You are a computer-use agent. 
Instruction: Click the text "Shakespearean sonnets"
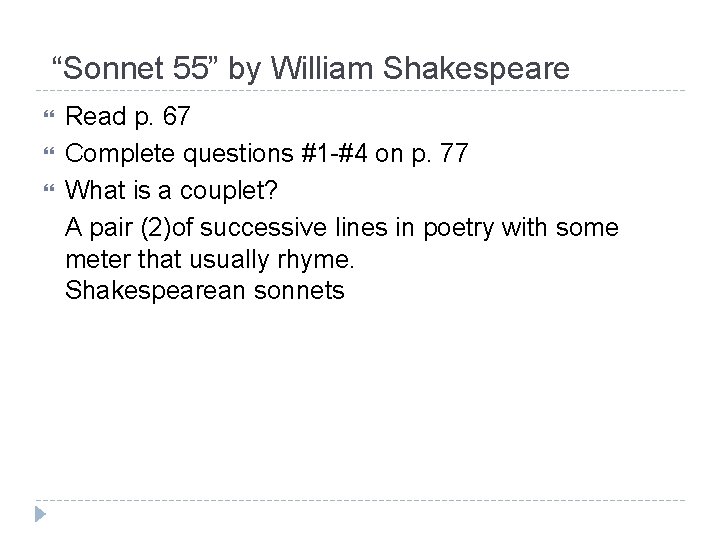click(x=204, y=291)
